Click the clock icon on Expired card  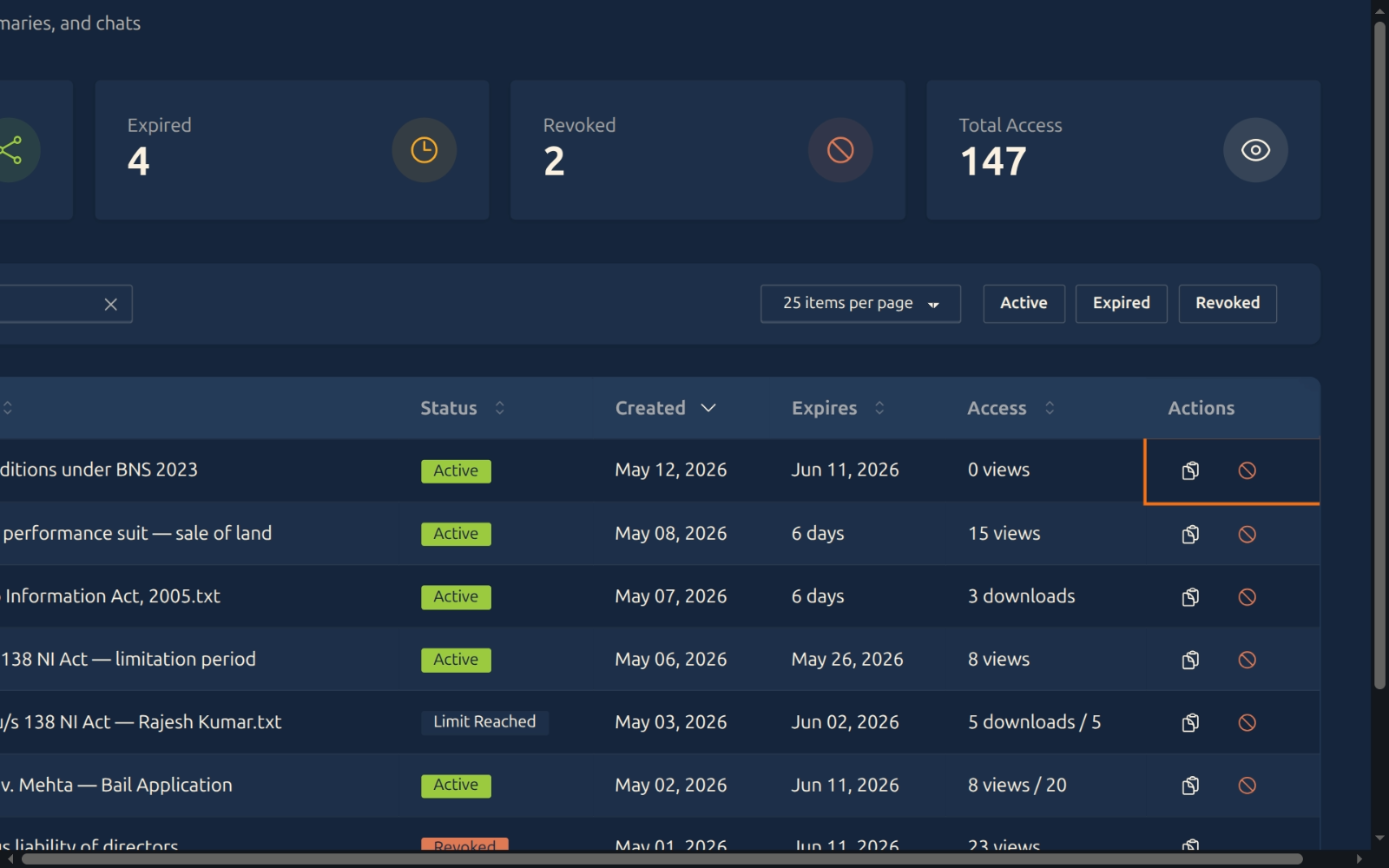(424, 150)
